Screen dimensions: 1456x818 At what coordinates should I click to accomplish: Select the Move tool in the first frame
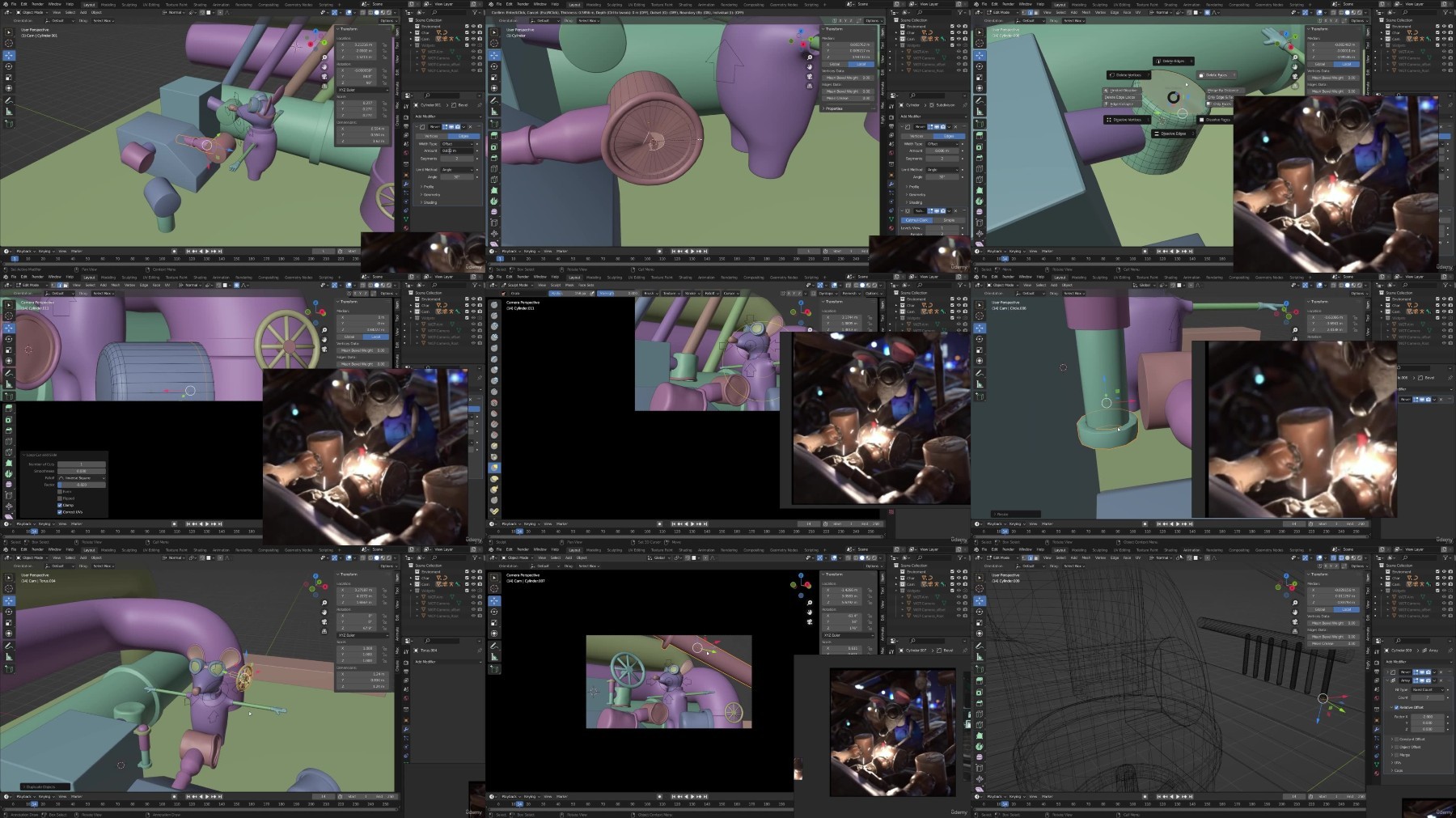[9, 56]
